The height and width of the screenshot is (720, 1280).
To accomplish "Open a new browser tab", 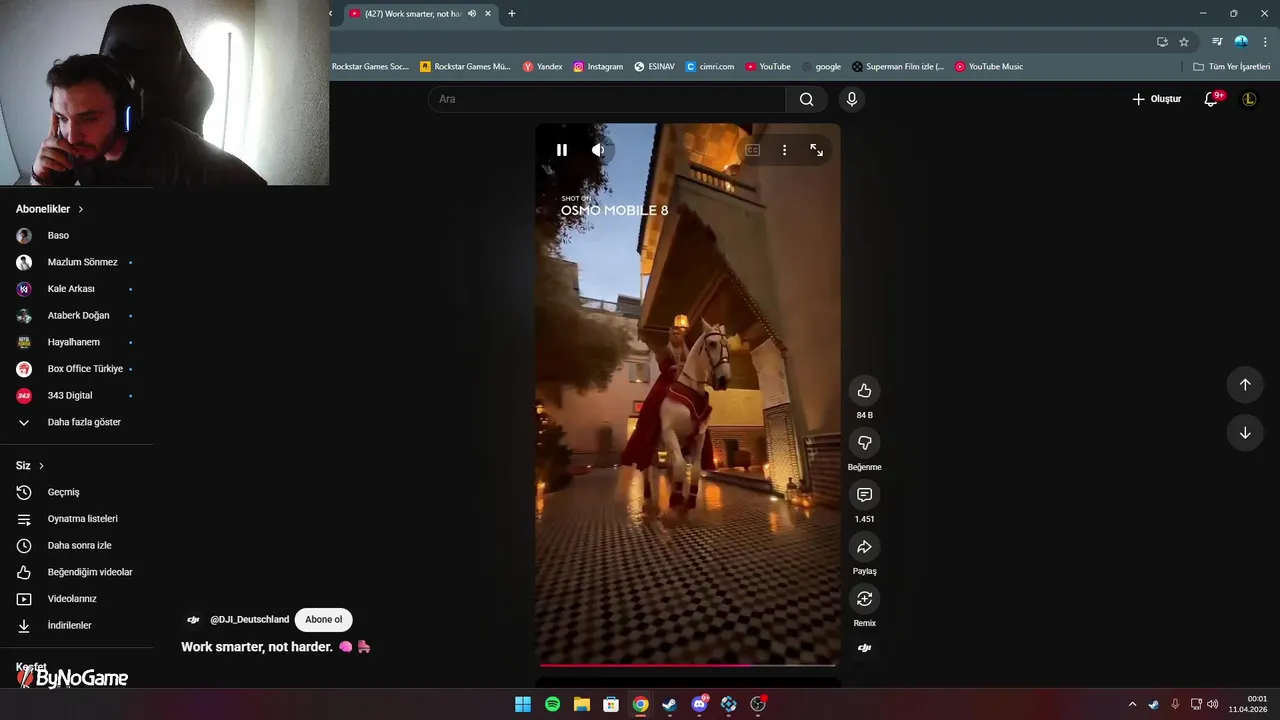I will coord(512,14).
